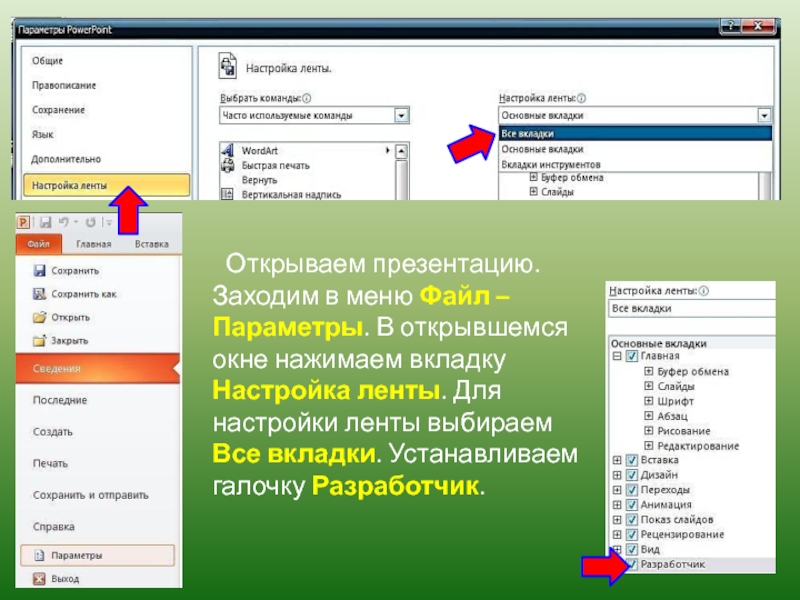Open Сохранить и отправить section

tap(90, 495)
